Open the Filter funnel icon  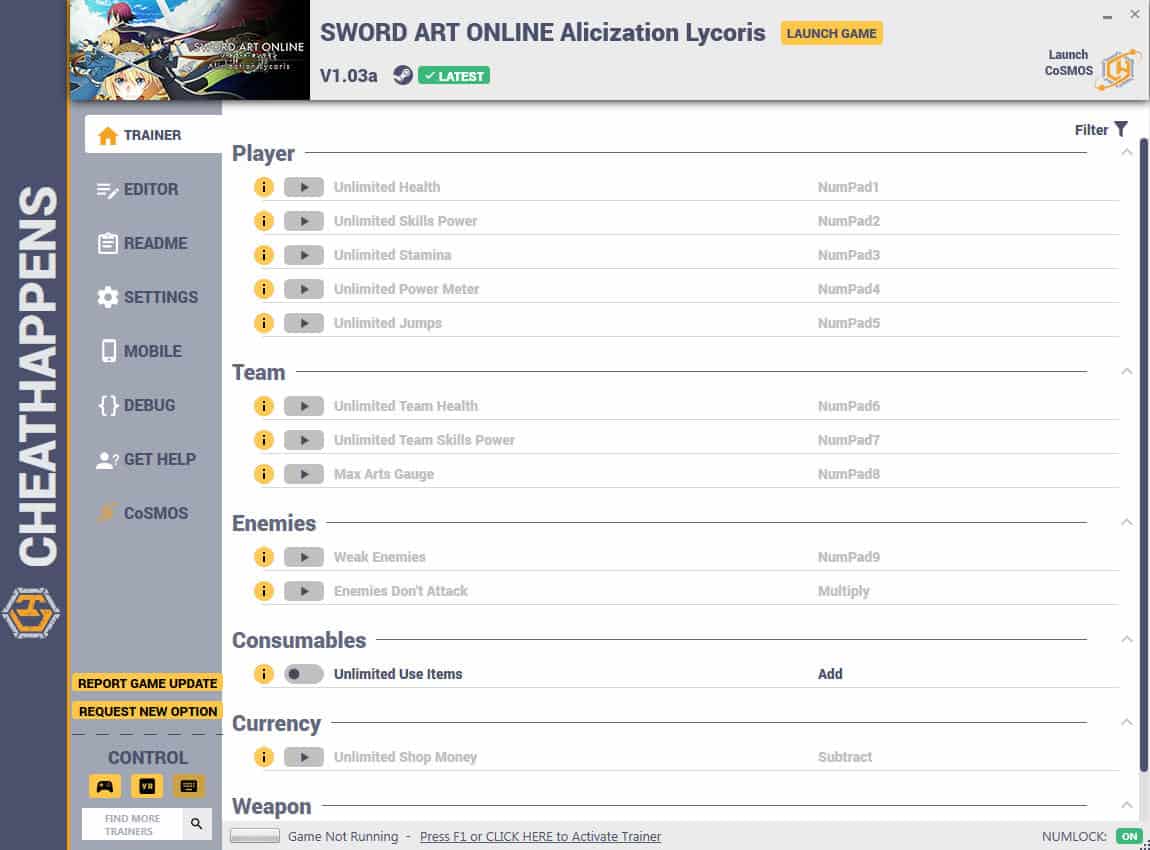(x=1121, y=129)
